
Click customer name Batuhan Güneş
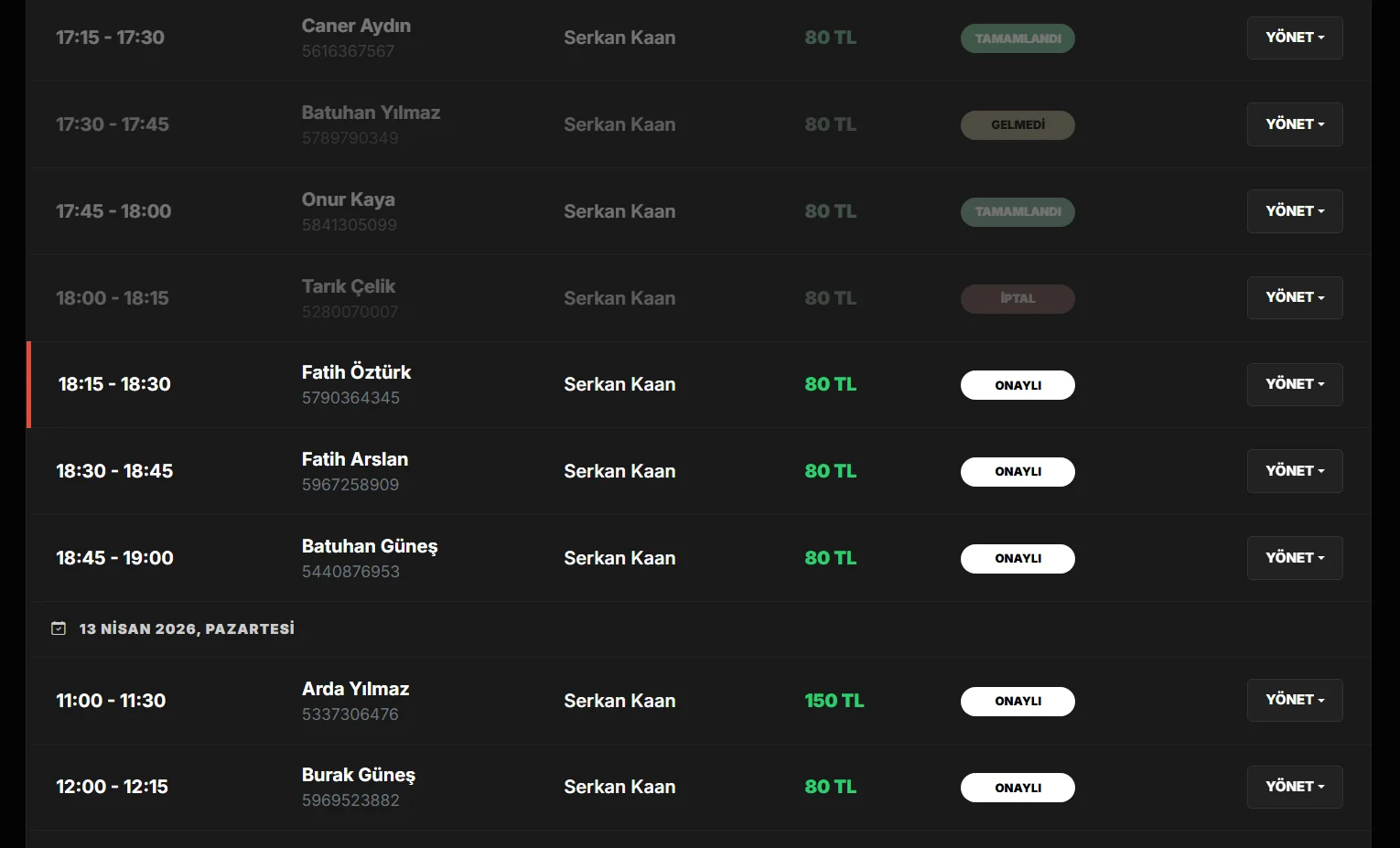[x=370, y=546]
